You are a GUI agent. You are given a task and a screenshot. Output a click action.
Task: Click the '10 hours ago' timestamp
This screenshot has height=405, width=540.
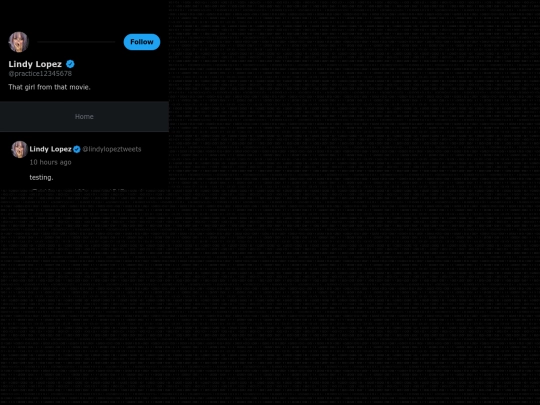point(50,162)
